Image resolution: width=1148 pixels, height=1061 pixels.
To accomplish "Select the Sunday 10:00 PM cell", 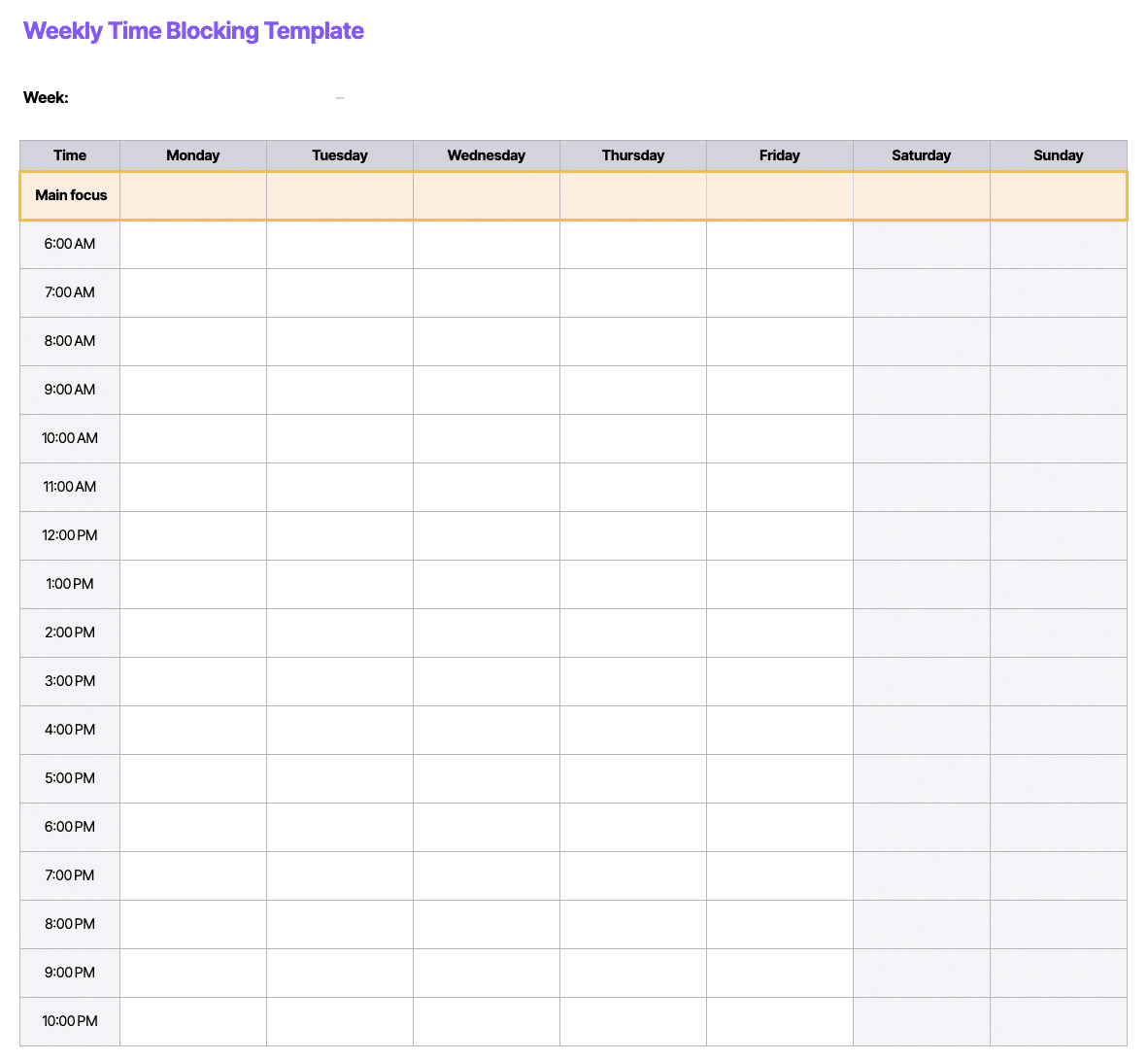I will coord(1059,1021).
